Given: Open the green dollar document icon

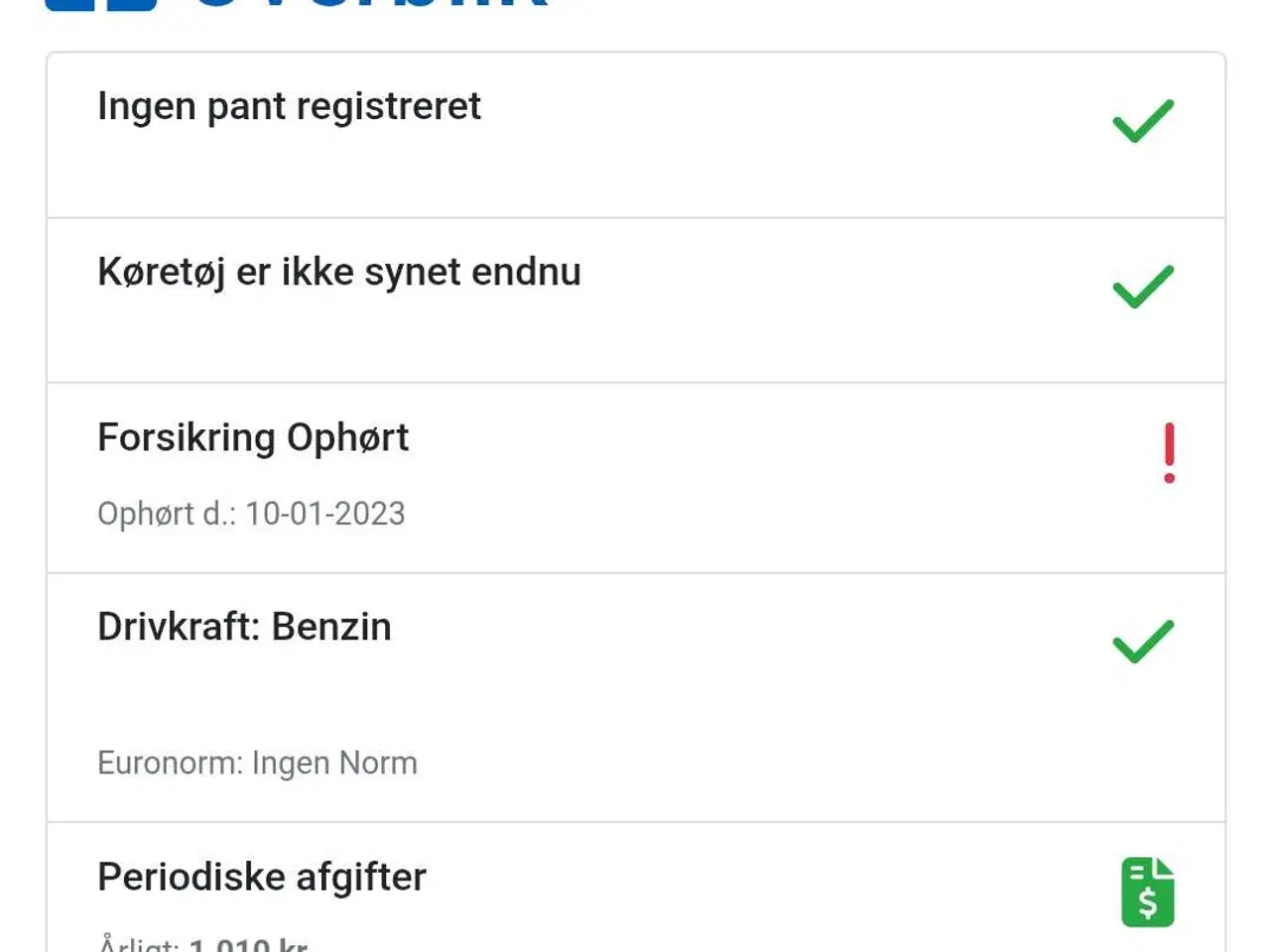Looking at the screenshot, I should click(x=1147, y=892).
